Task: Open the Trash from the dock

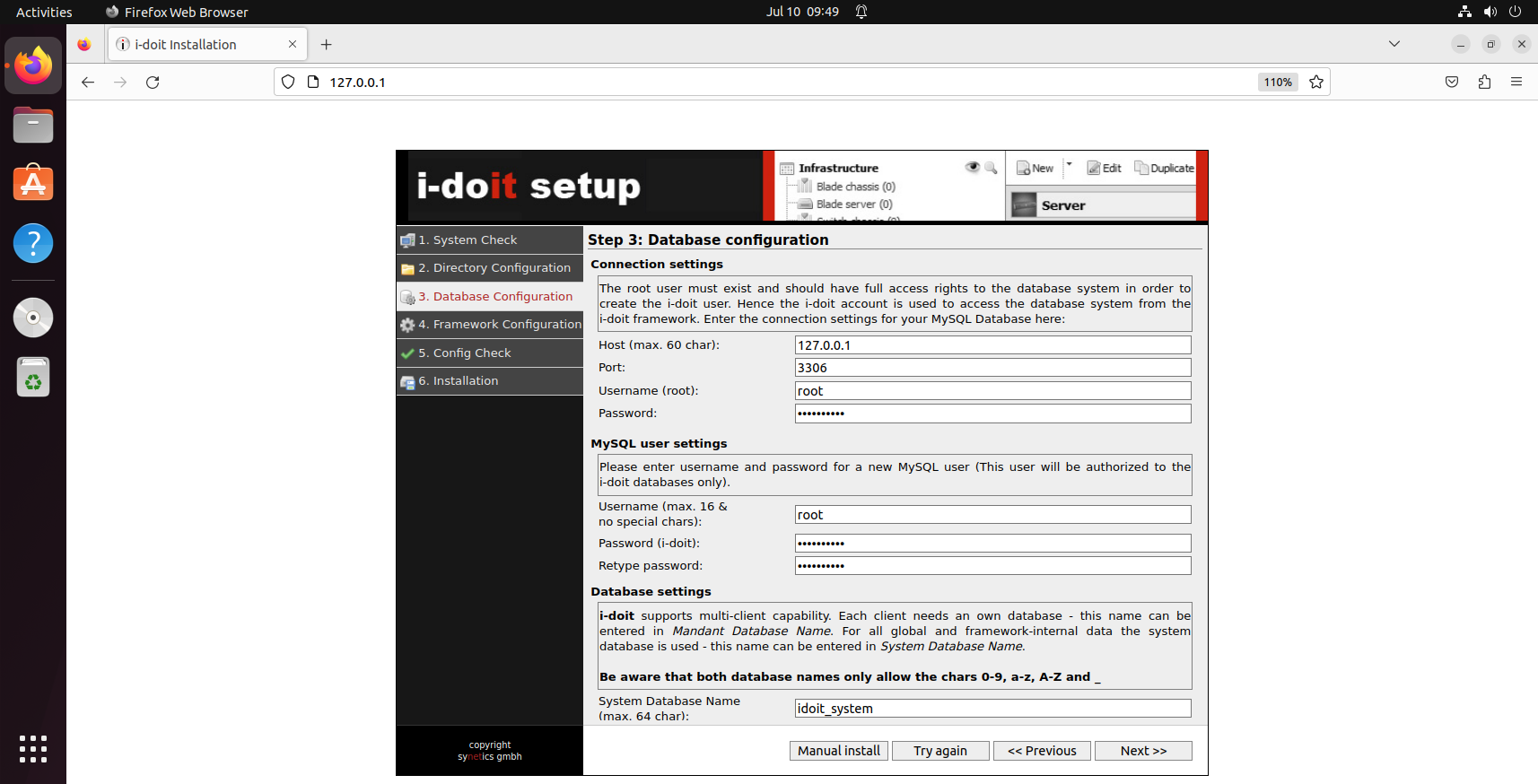Action: tap(33, 377)
